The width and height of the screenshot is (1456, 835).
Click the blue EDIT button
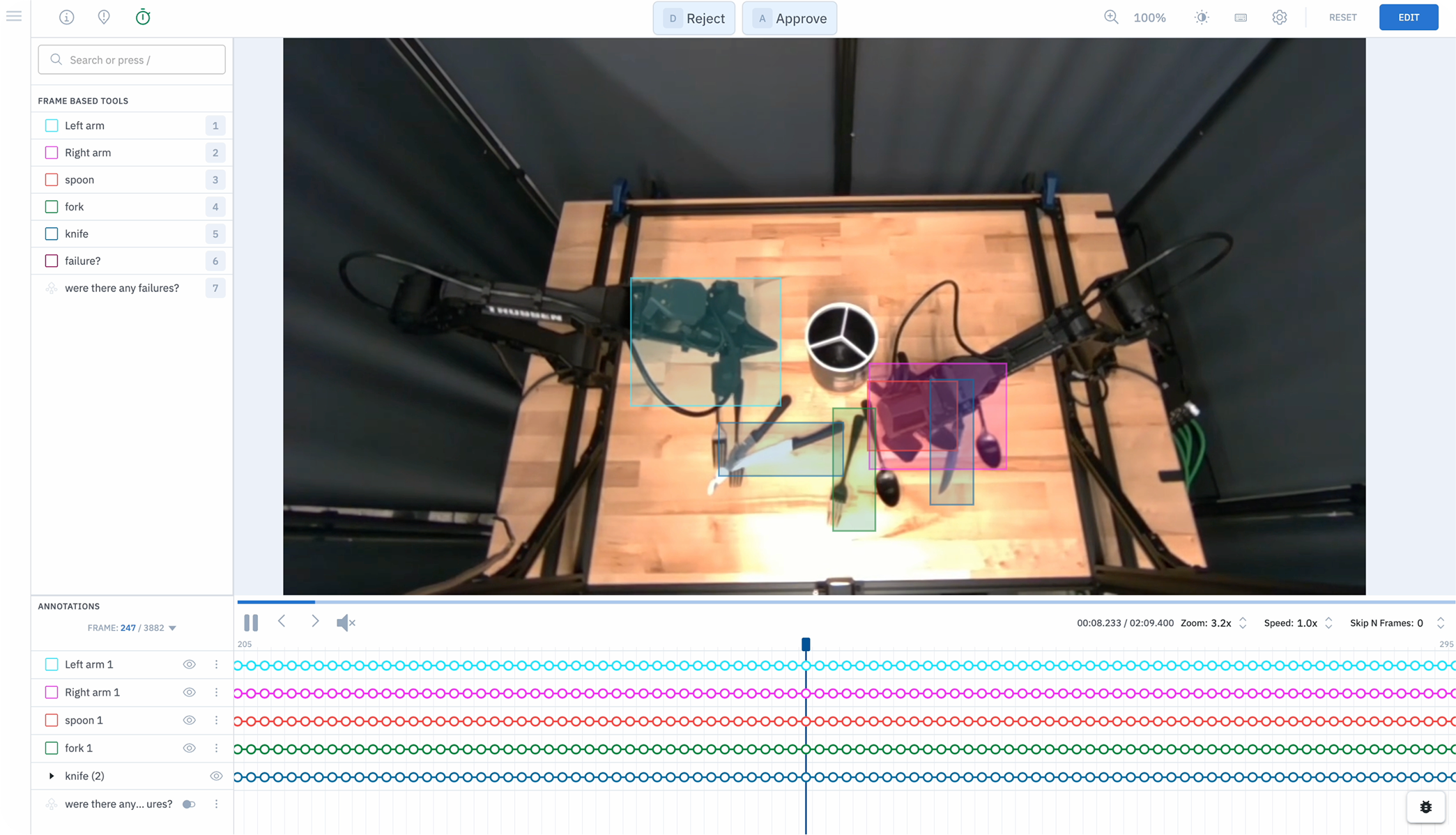[1408, 17]
